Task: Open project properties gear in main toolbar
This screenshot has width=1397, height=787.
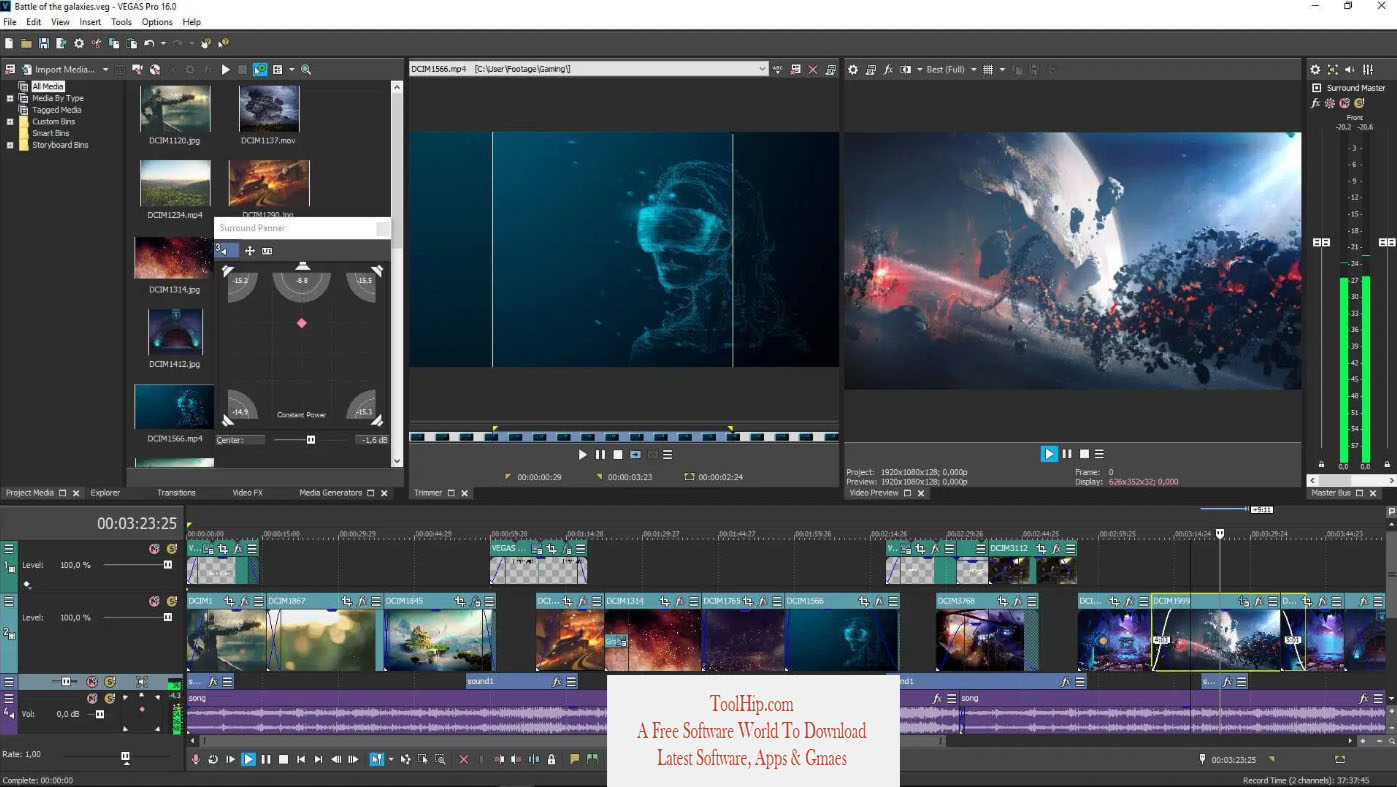Action: click(79, 43)
